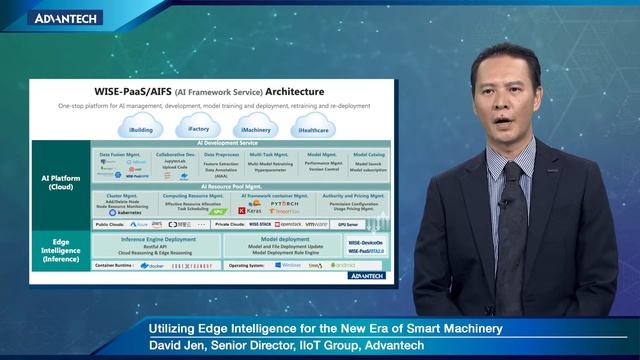Click the Docker logo in Container Runtime
The width and height of the screenshot is (640, 360).
pyautogui.click(x=152, y=266)
